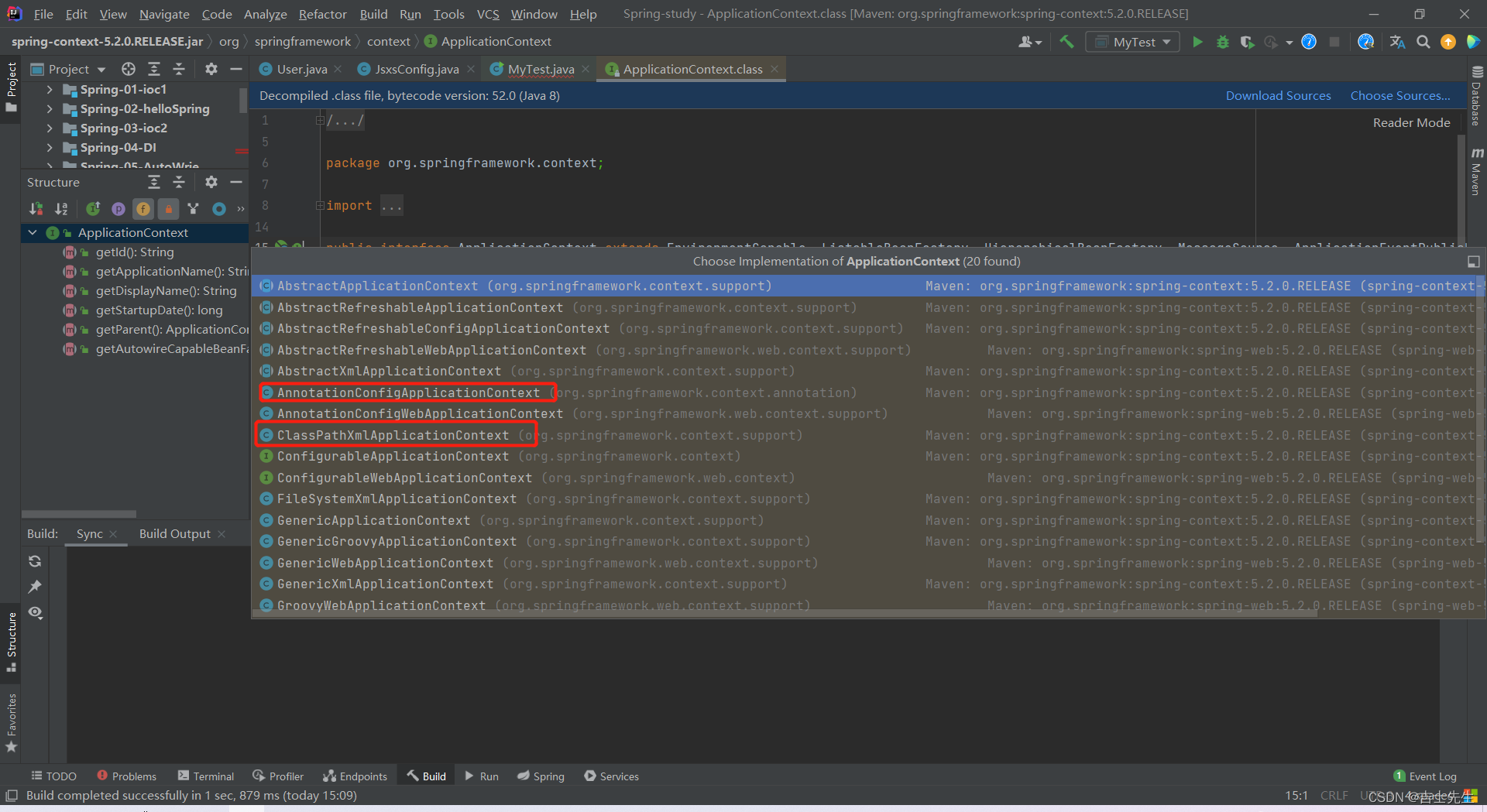Switch to the User.java tab

tap(301, 69)
